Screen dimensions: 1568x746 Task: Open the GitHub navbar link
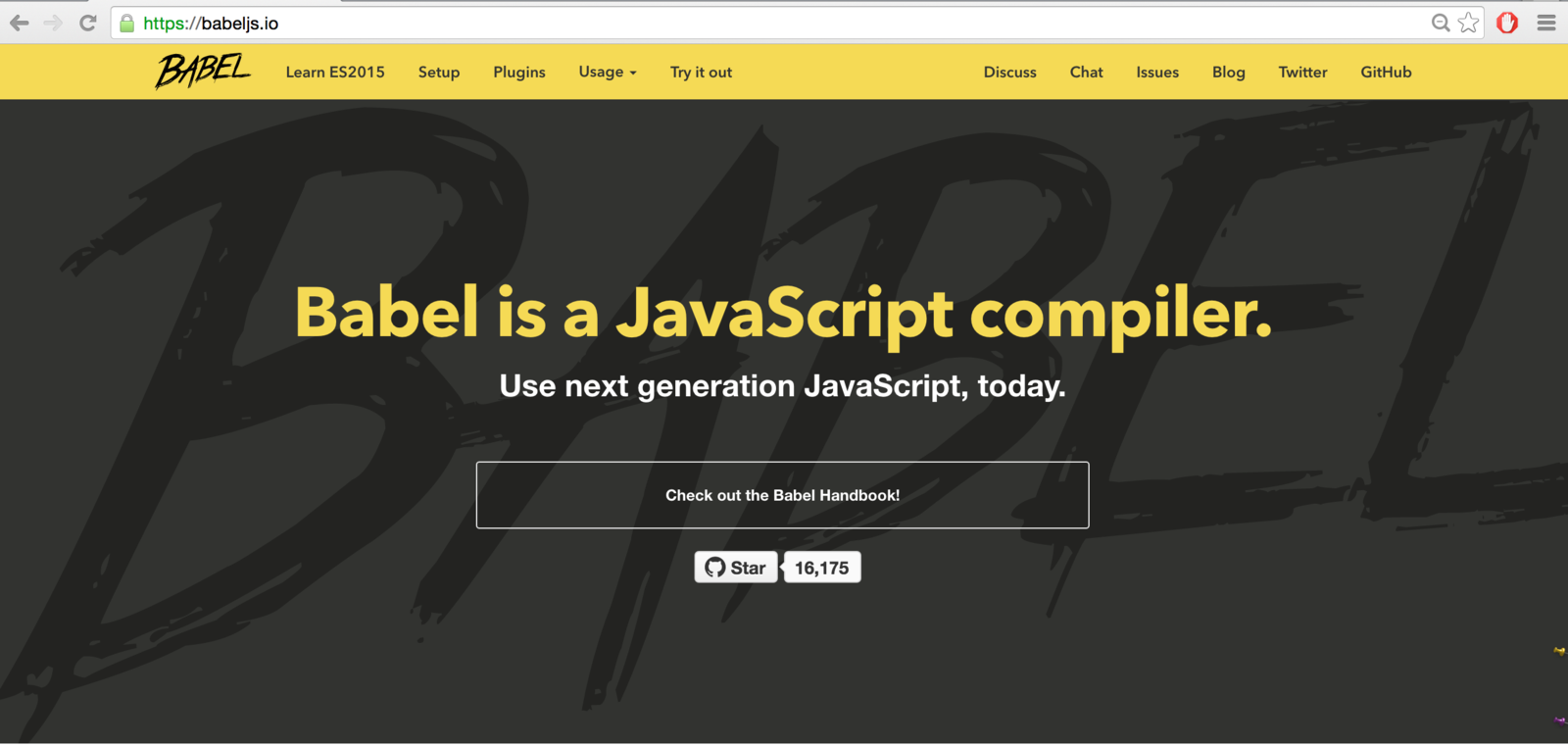click(x=1386, y=72)
